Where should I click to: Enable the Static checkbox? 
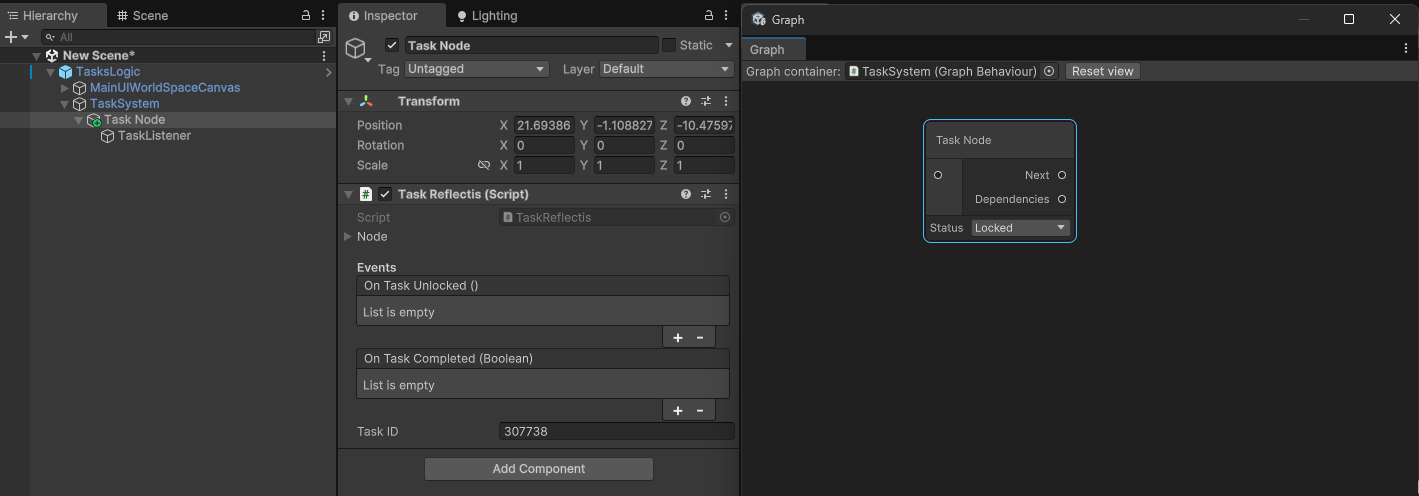click(669, 45)
